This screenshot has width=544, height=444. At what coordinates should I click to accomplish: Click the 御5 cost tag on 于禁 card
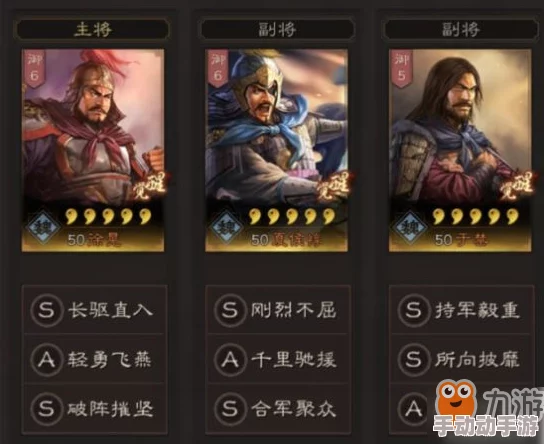pos(401,68)
